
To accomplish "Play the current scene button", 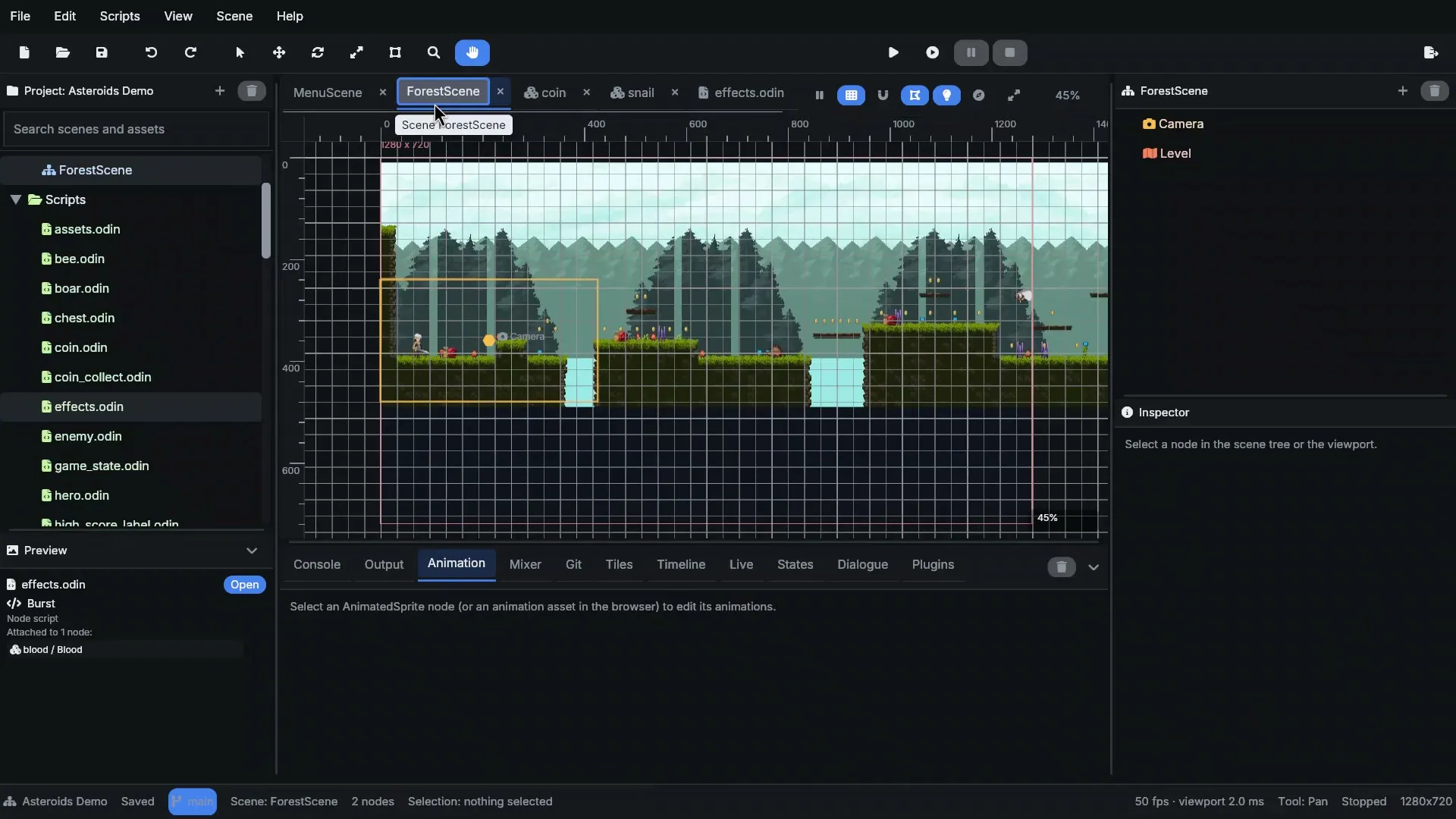I will [933, 52].
